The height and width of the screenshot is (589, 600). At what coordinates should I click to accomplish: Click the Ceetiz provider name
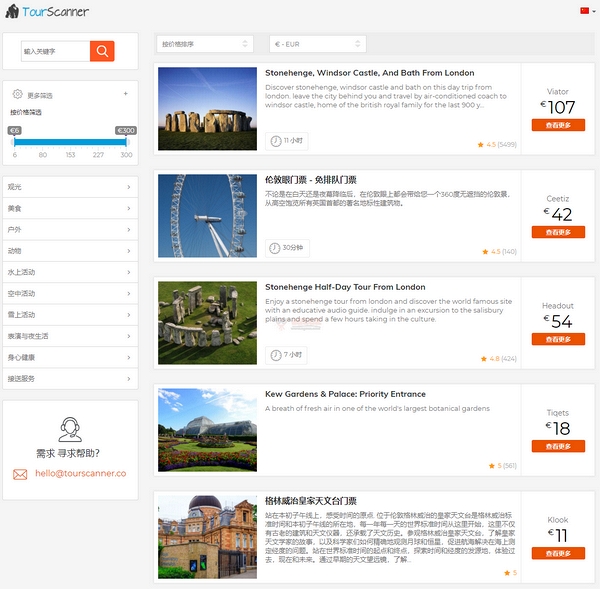click(x=558, y=199)
